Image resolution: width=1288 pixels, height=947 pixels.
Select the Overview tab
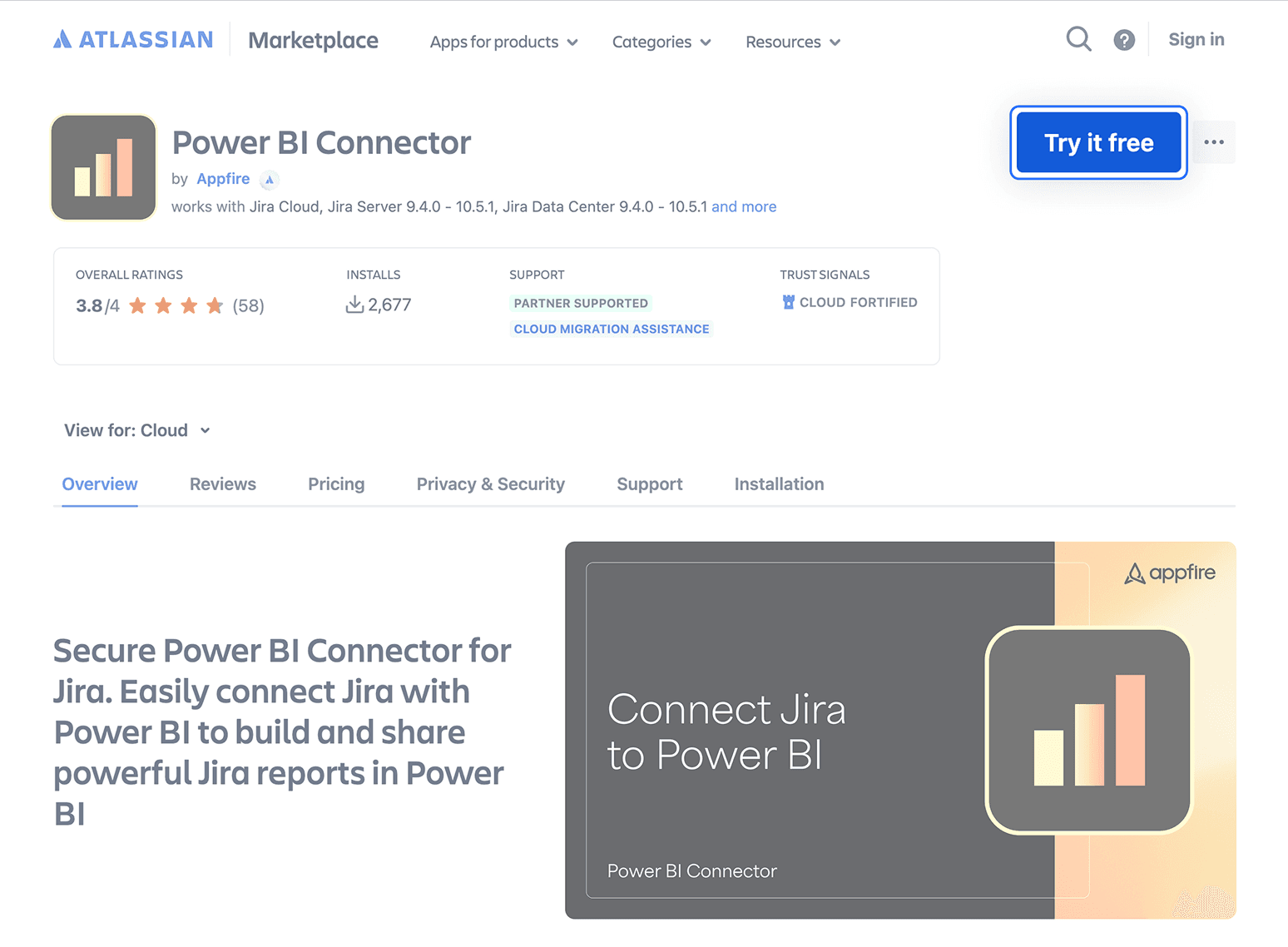[100, 484]
